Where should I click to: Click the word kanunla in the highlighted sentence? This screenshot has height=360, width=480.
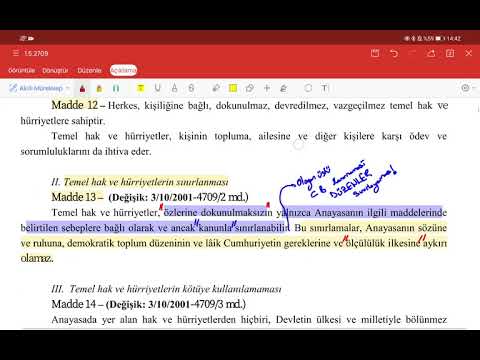[x=215, y=228]
